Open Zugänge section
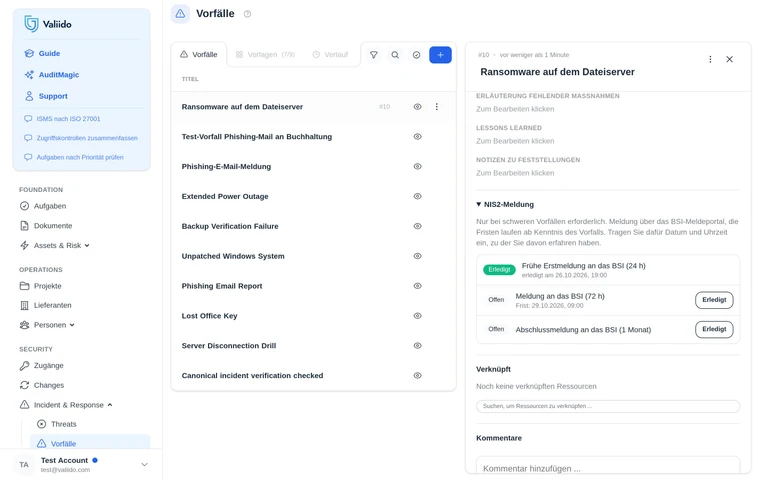768x480 pixels. pos(41,365)
